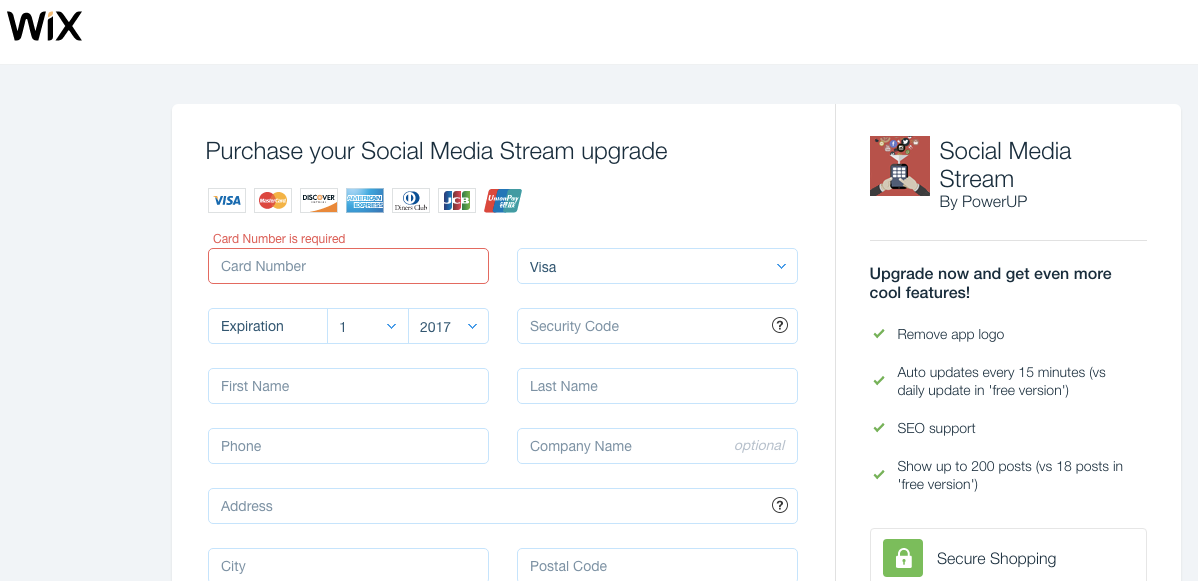Open the expiration month dropdown
This screenshot has width=1198, height=581.
[368, 326]
